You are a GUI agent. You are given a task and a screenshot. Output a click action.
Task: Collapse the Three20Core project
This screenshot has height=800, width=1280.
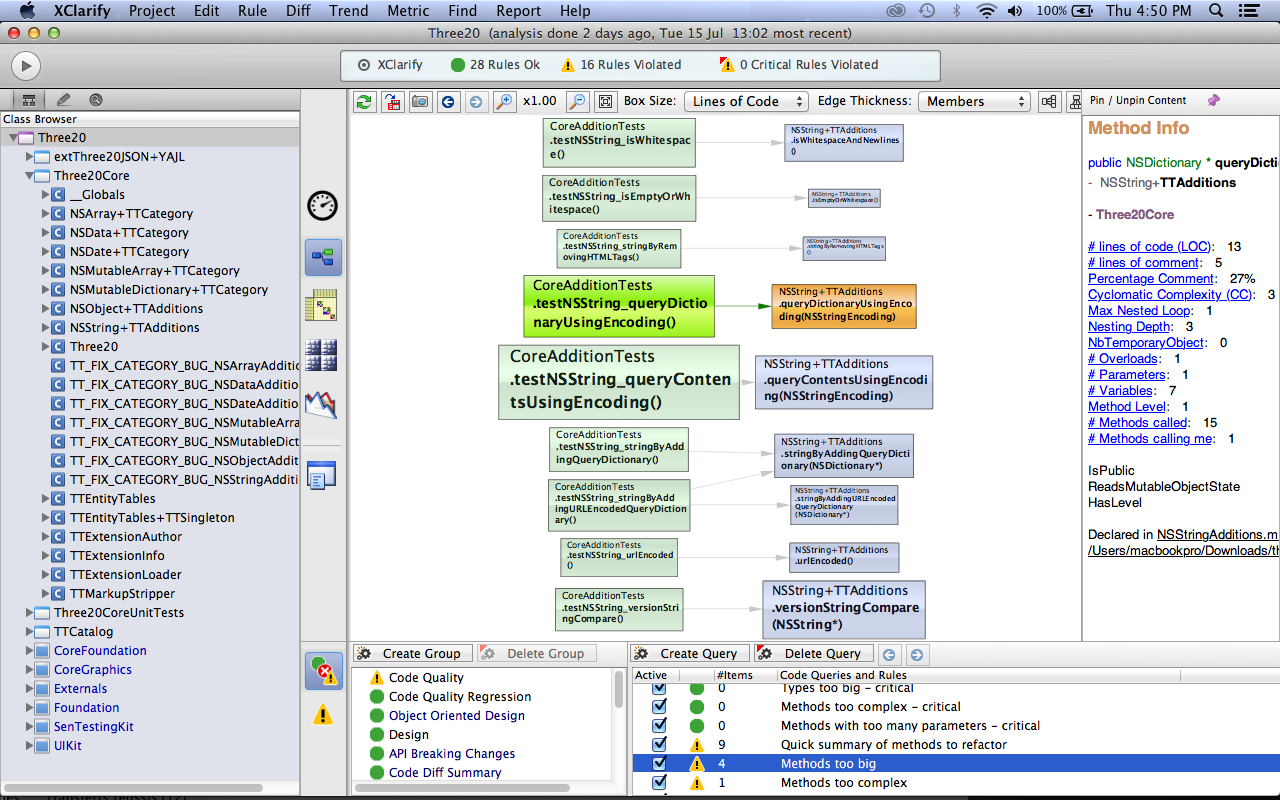pyautogui.click(x=30, y=176)
